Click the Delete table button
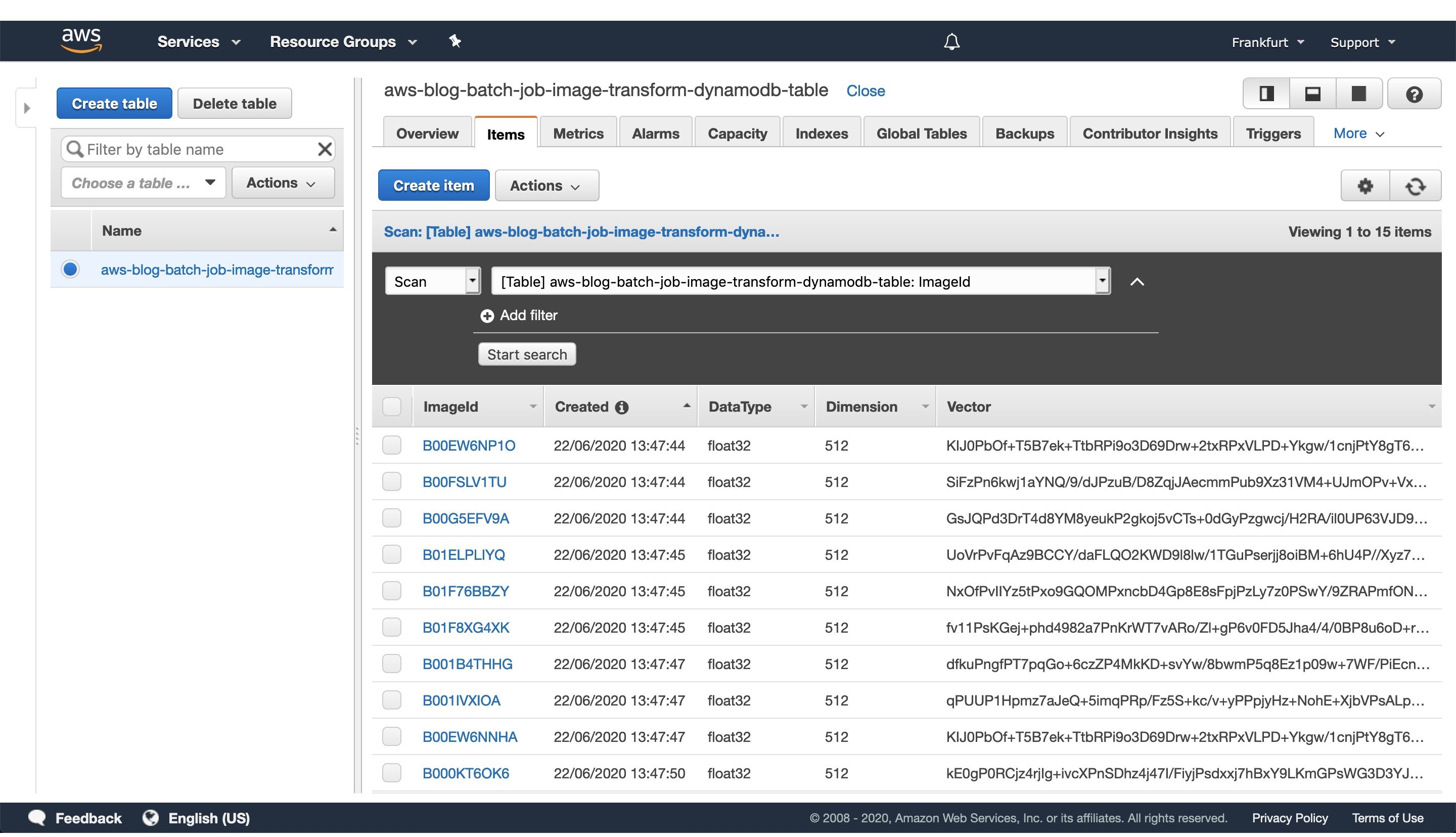This screenshot has width=1456, height=837. [235, 104]
